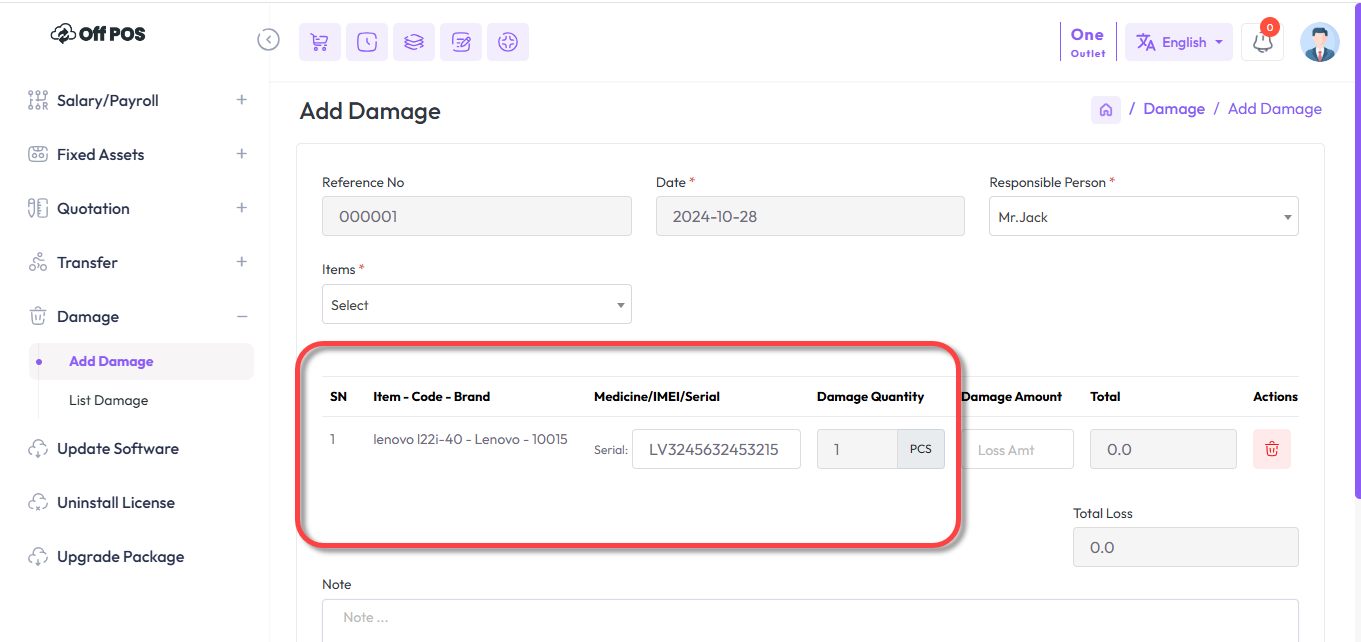1361x642 pixels.
Task: Collapse the sidebar with the arrow button
Action: coord(268,40)
